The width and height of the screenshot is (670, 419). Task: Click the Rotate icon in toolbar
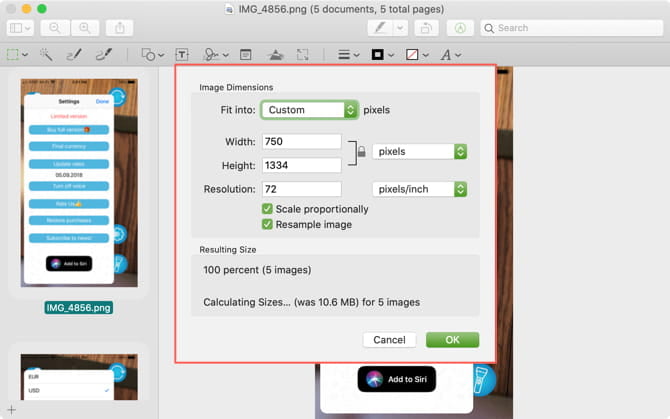[x=426, y=28]
